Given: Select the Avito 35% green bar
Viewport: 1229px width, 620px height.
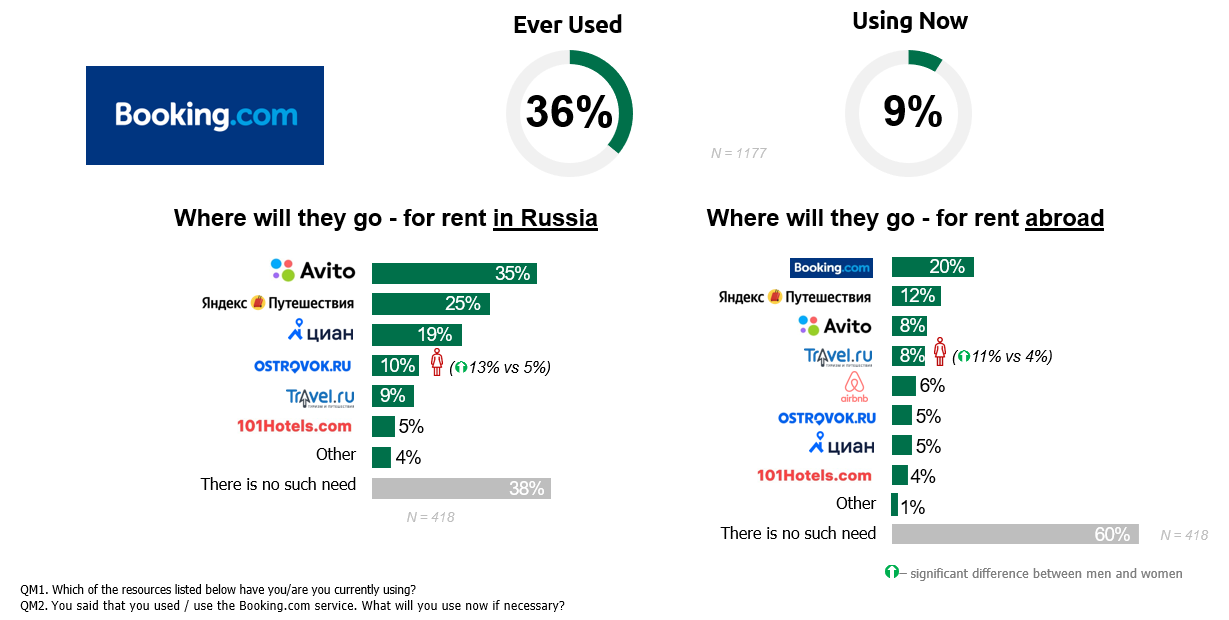Looking at the screenshot, I should pyautogui.click(x=454, y=273).
